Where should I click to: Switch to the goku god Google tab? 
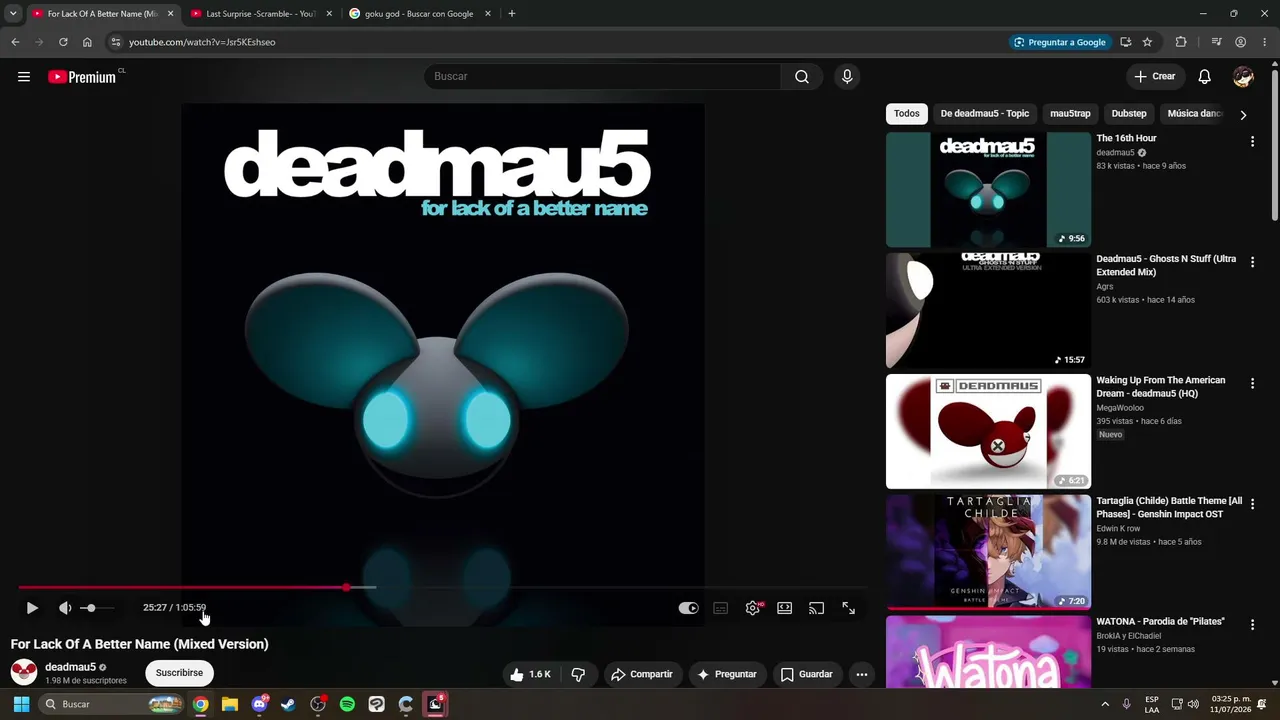(419, 14)
